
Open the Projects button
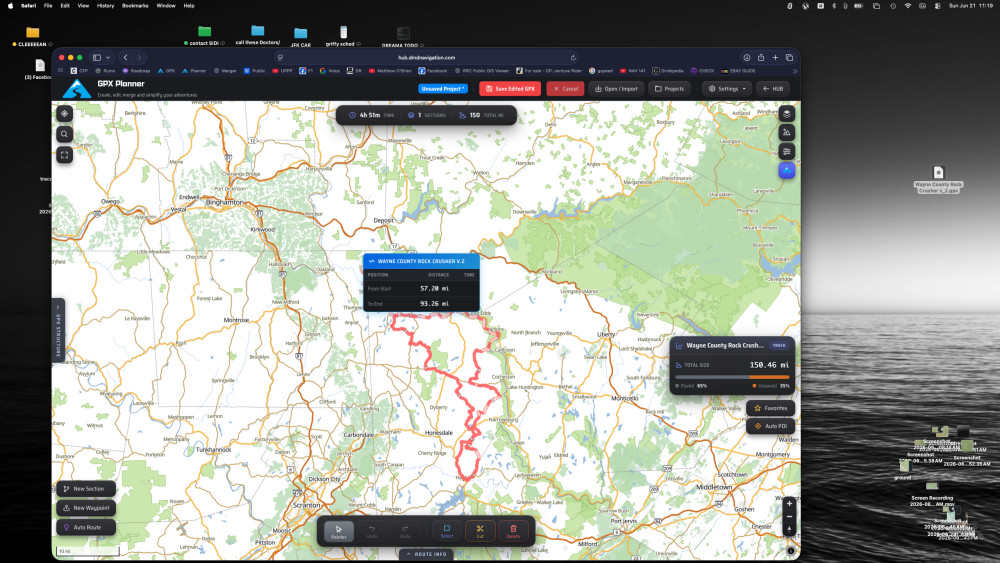coord(670,89)
